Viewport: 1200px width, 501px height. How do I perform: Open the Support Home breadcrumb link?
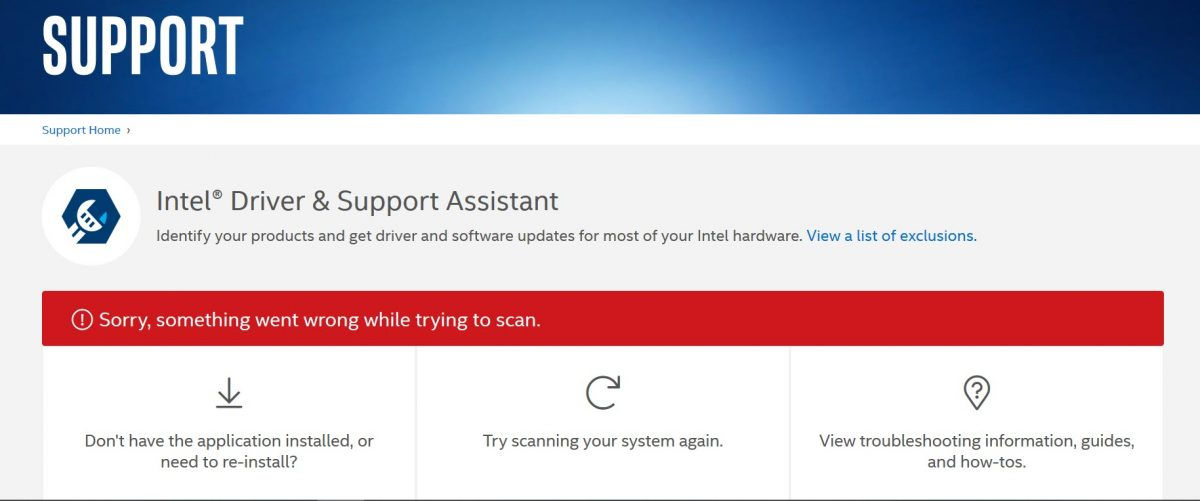click(x=81, y=130)
